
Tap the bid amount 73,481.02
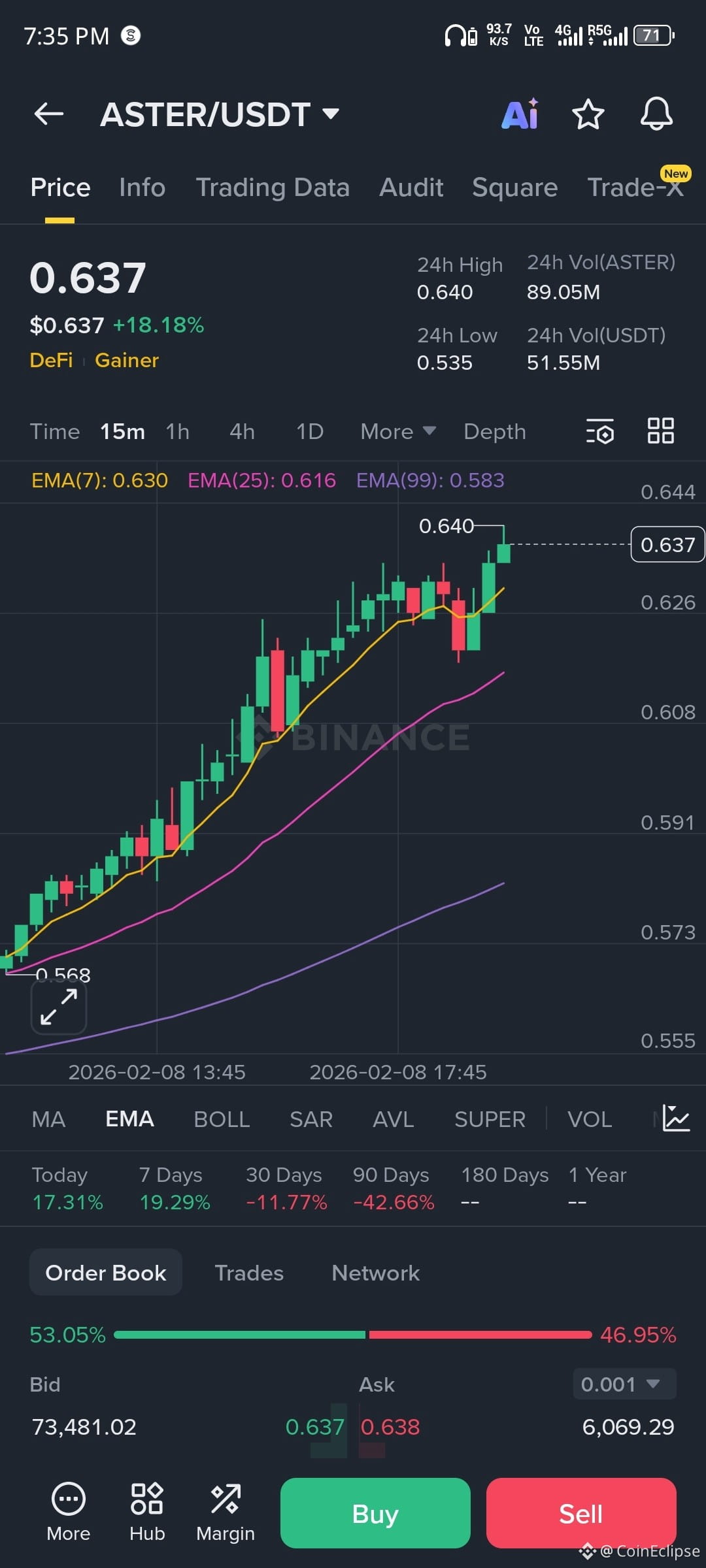(84, 1427)
